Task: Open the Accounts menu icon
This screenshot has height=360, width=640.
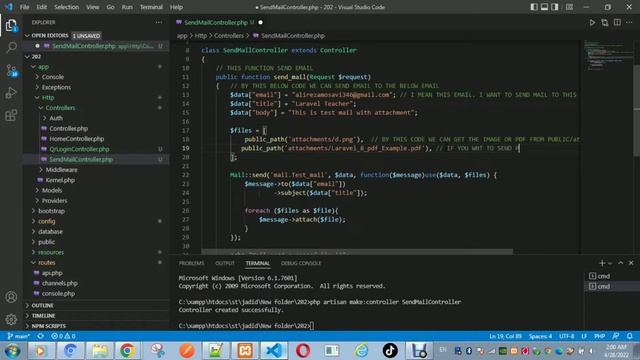Action: pos(11,297)
